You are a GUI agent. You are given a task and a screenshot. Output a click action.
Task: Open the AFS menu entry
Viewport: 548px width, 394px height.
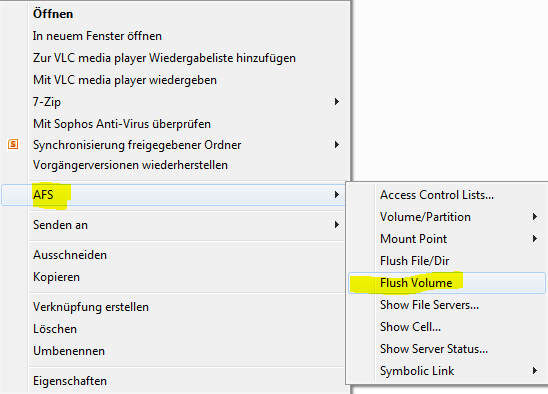coord(173,195)
